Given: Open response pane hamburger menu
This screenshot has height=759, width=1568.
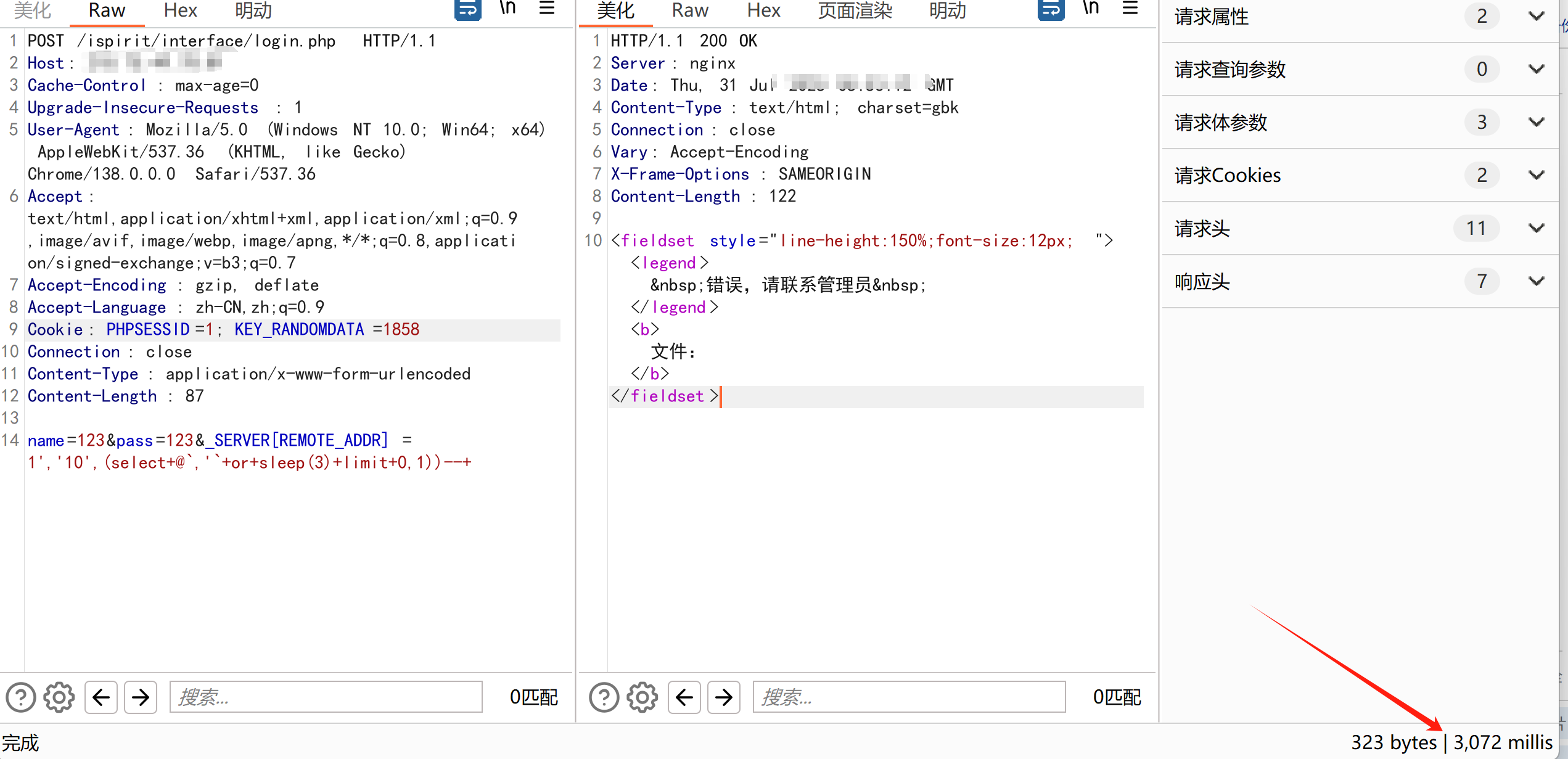Looking at the screenshot, I should 1130,8.
